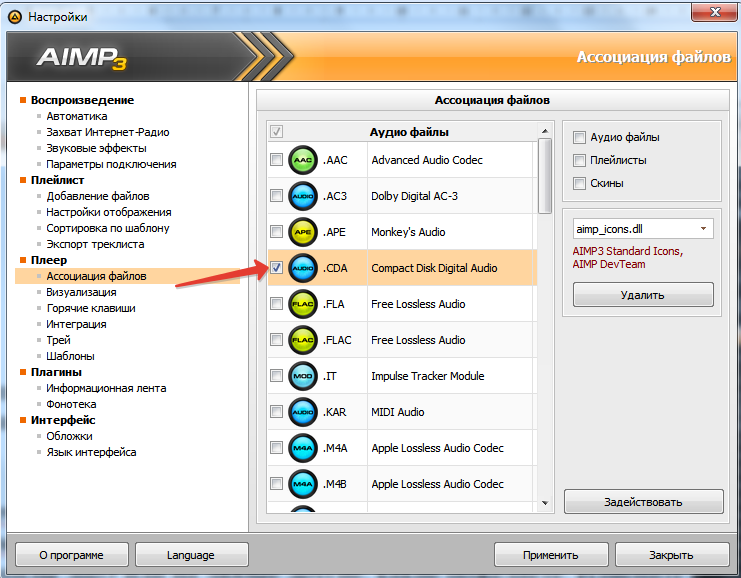Click the .IT Impulse Tracker MOD icon
The height and width of the screenshot is (578, 741).
[302, 376]
